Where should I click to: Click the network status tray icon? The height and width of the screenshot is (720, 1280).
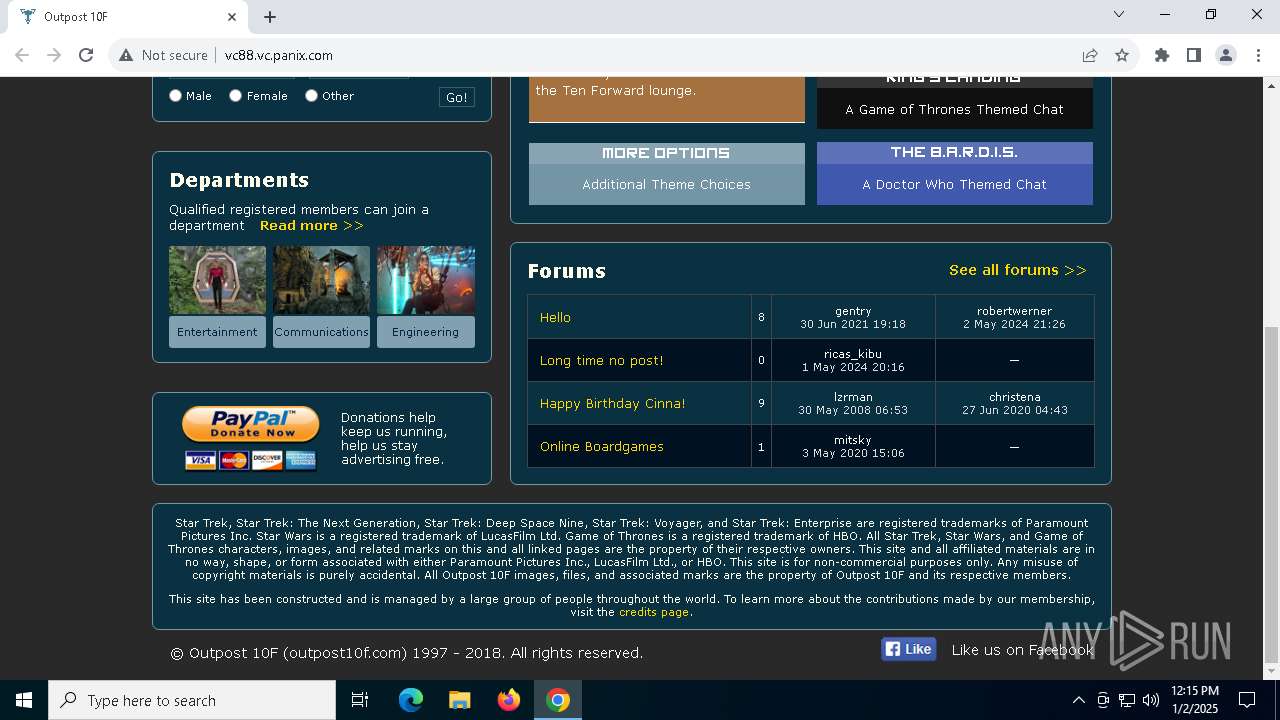tap(1127, 700)
